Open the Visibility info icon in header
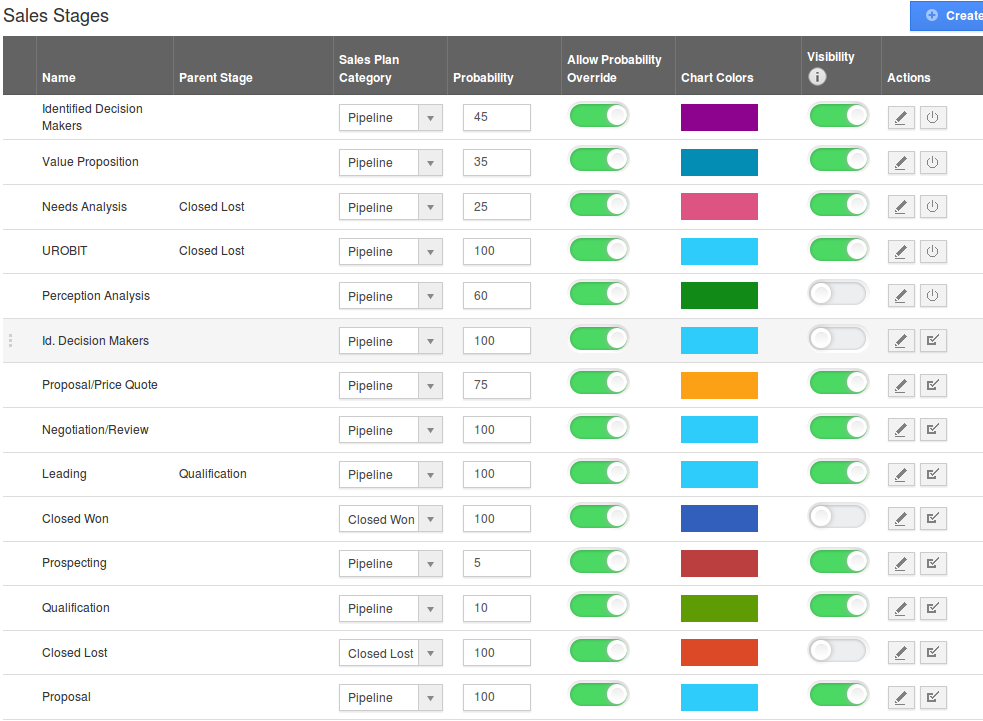 point(817,76)
